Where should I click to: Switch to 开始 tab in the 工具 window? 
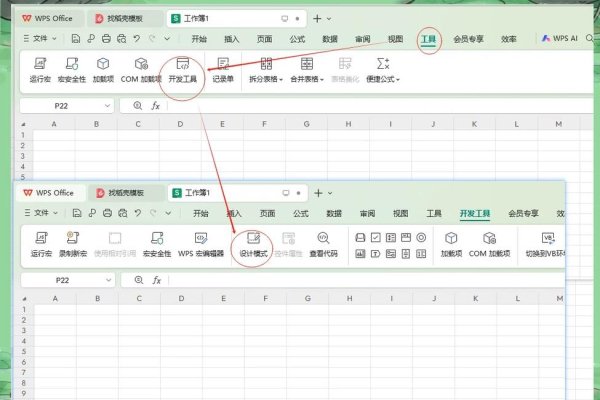199,39
